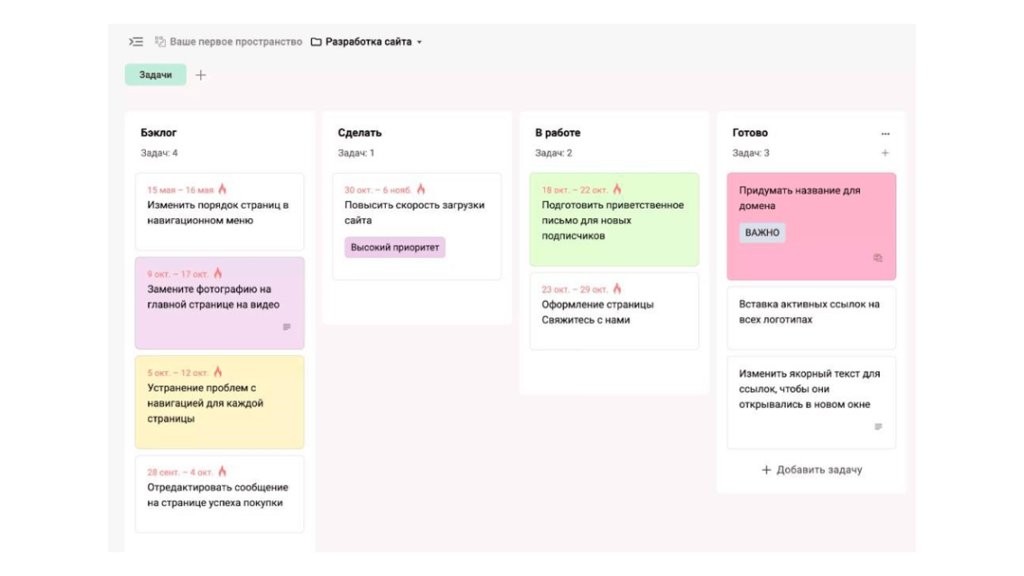This screenshot has width=1024, height=576.
Task: Collapse the sidebar menu icon
Action: (136, 42)
